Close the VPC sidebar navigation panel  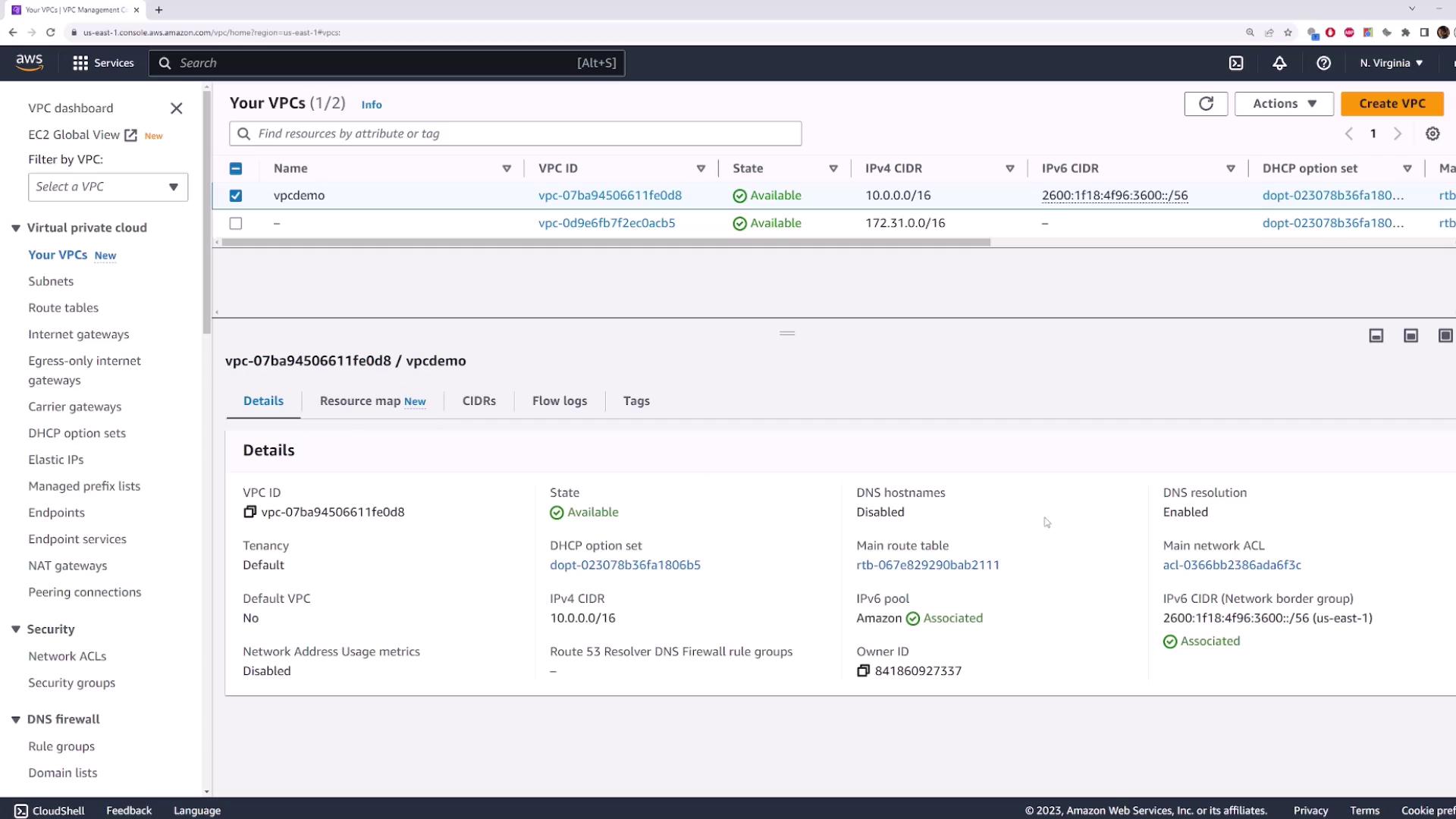(177, 108)
